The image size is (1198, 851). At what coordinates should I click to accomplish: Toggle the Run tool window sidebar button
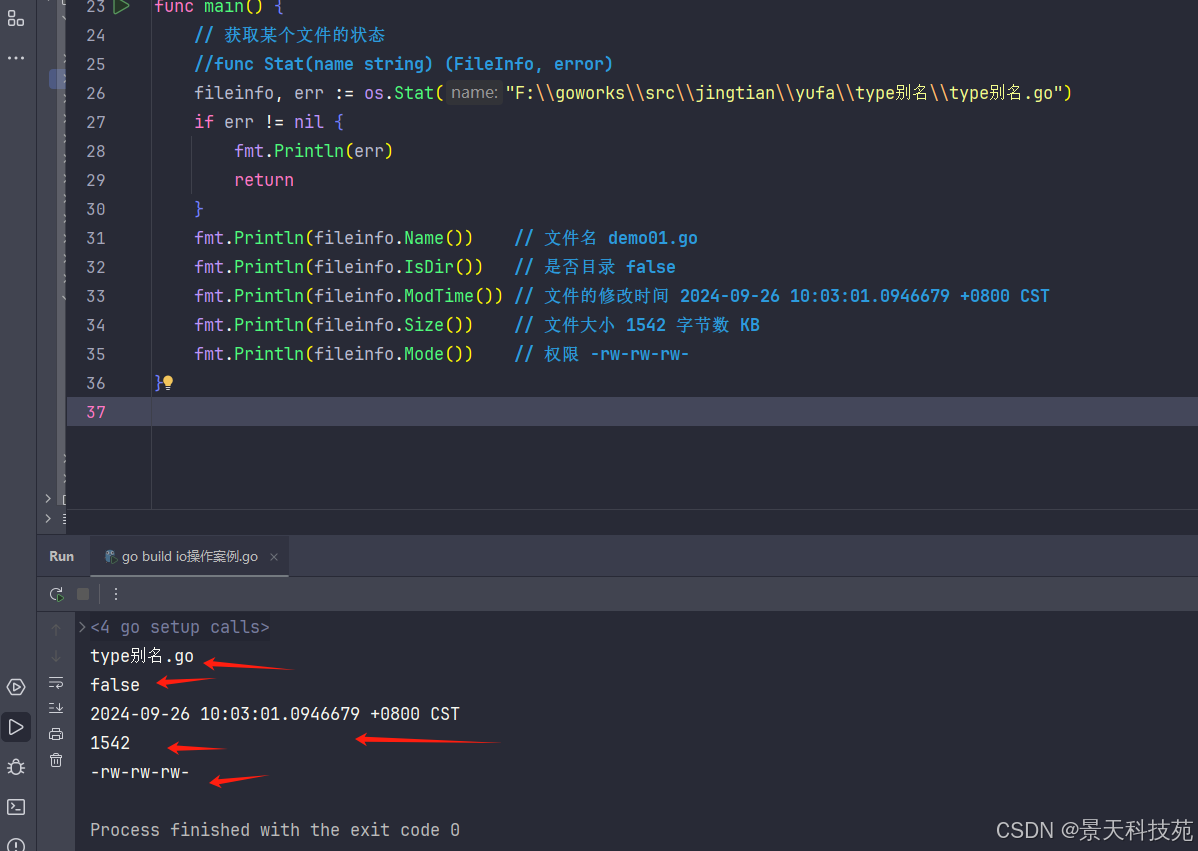point(16,727)
